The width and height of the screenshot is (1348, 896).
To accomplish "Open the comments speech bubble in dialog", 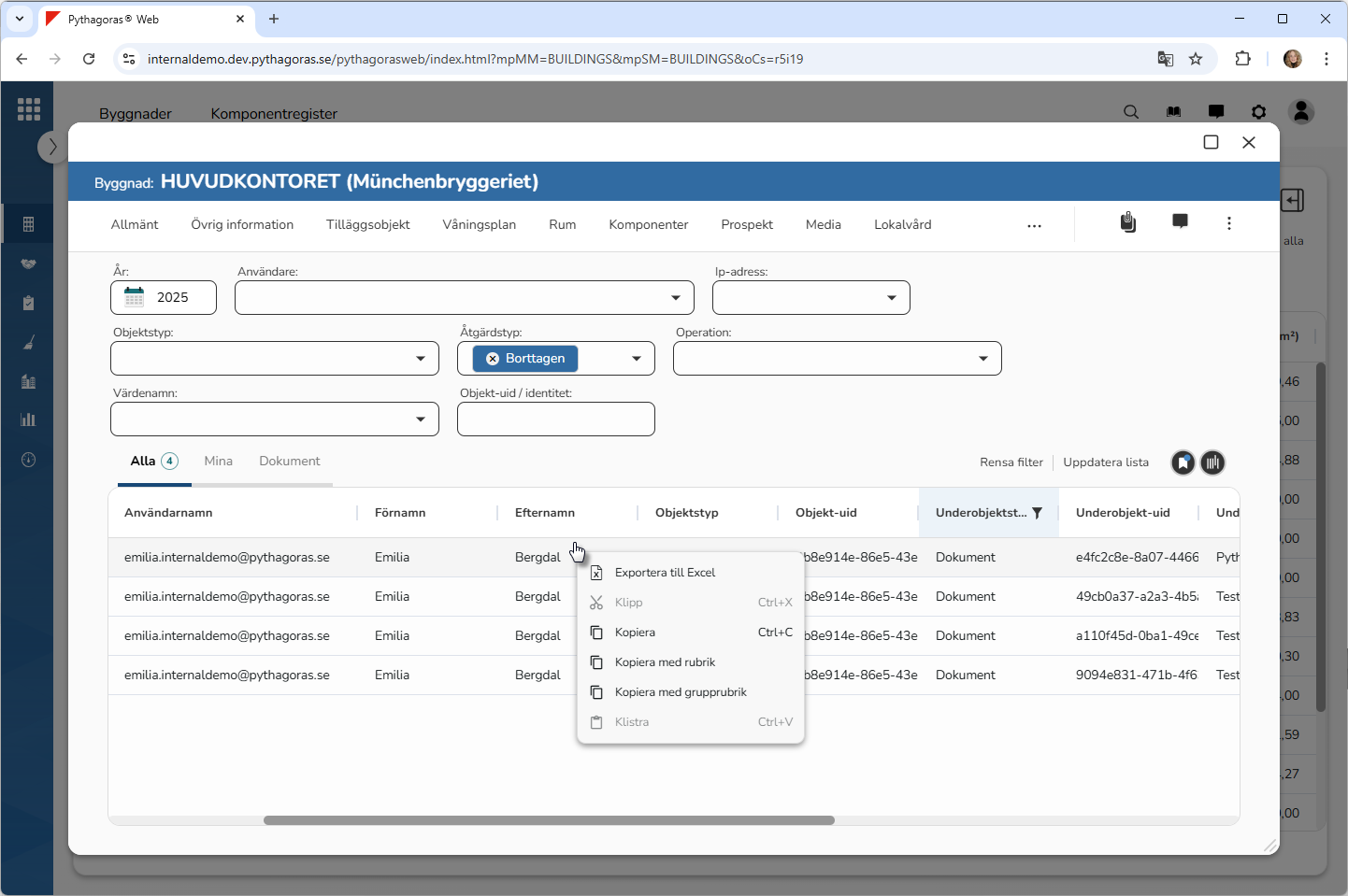I will [x=1180, y=221].
